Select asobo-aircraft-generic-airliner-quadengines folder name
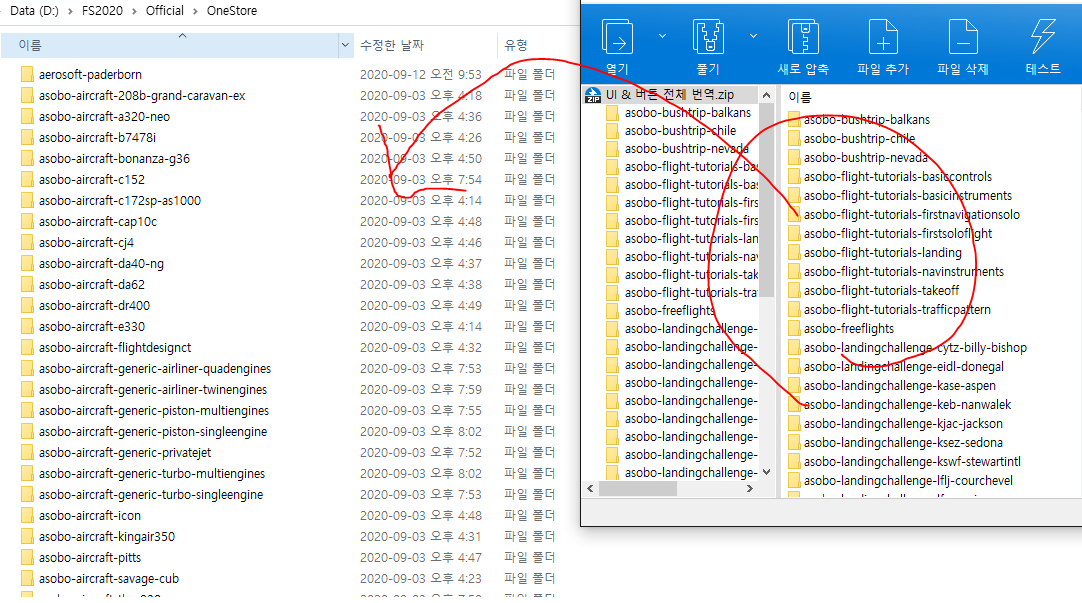Screen dimensions: 1082x603 155,368
